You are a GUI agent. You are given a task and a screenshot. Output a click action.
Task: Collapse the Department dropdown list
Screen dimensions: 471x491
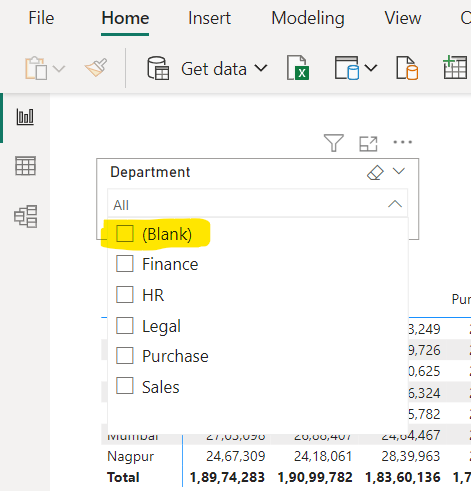395,204
